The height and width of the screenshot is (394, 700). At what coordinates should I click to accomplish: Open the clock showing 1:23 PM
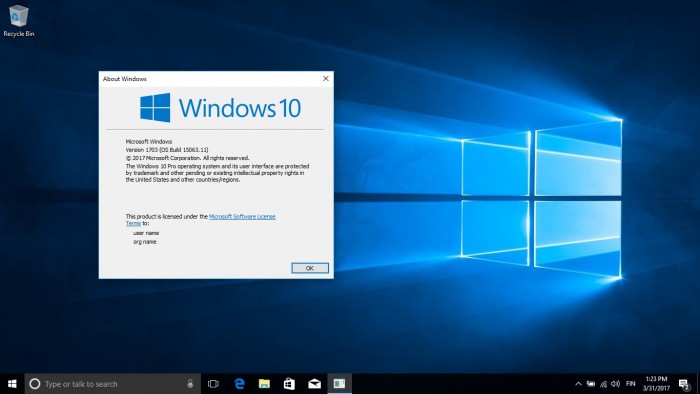click(x=656, y=384)
